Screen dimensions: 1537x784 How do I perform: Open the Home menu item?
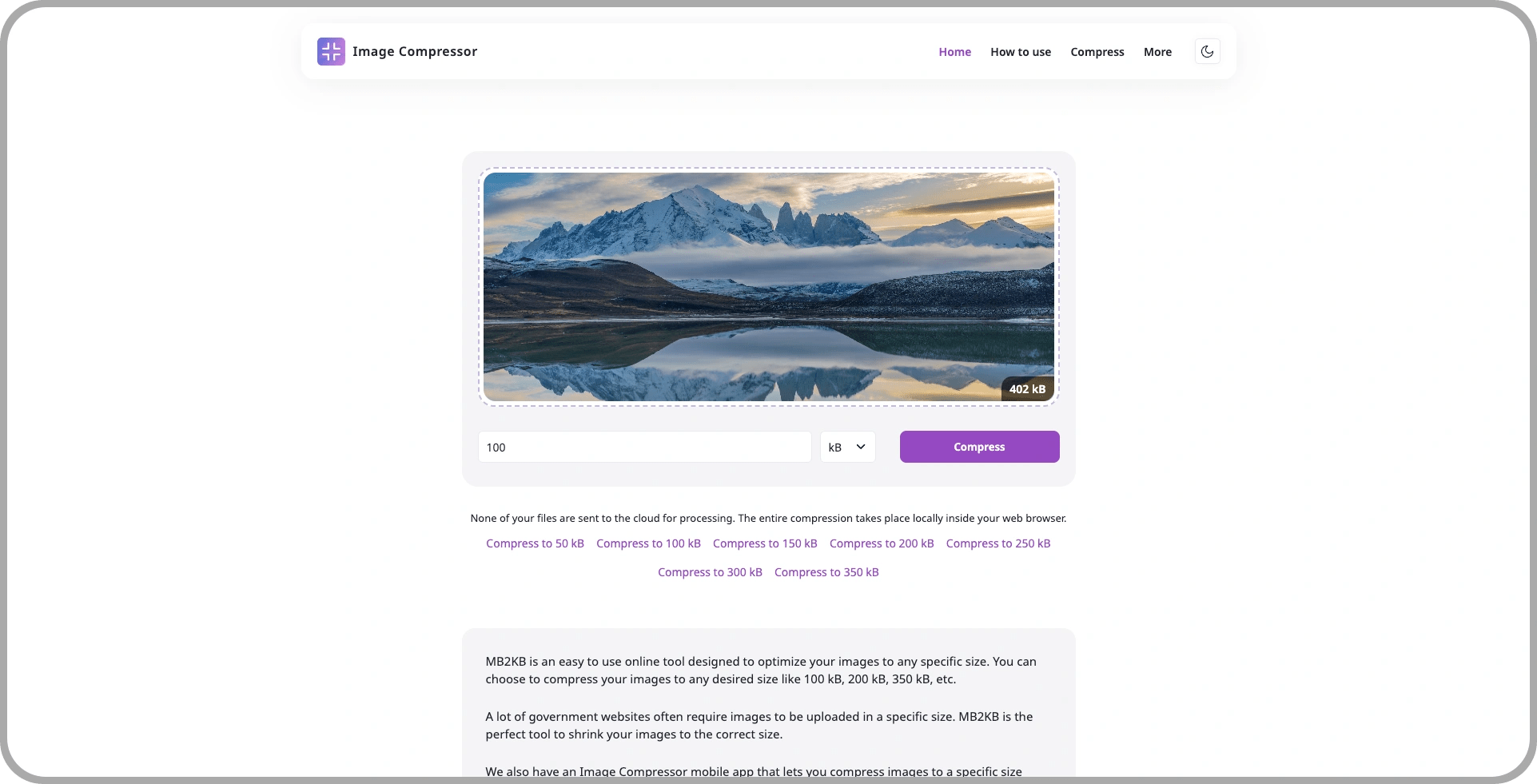tap(954, 52)
